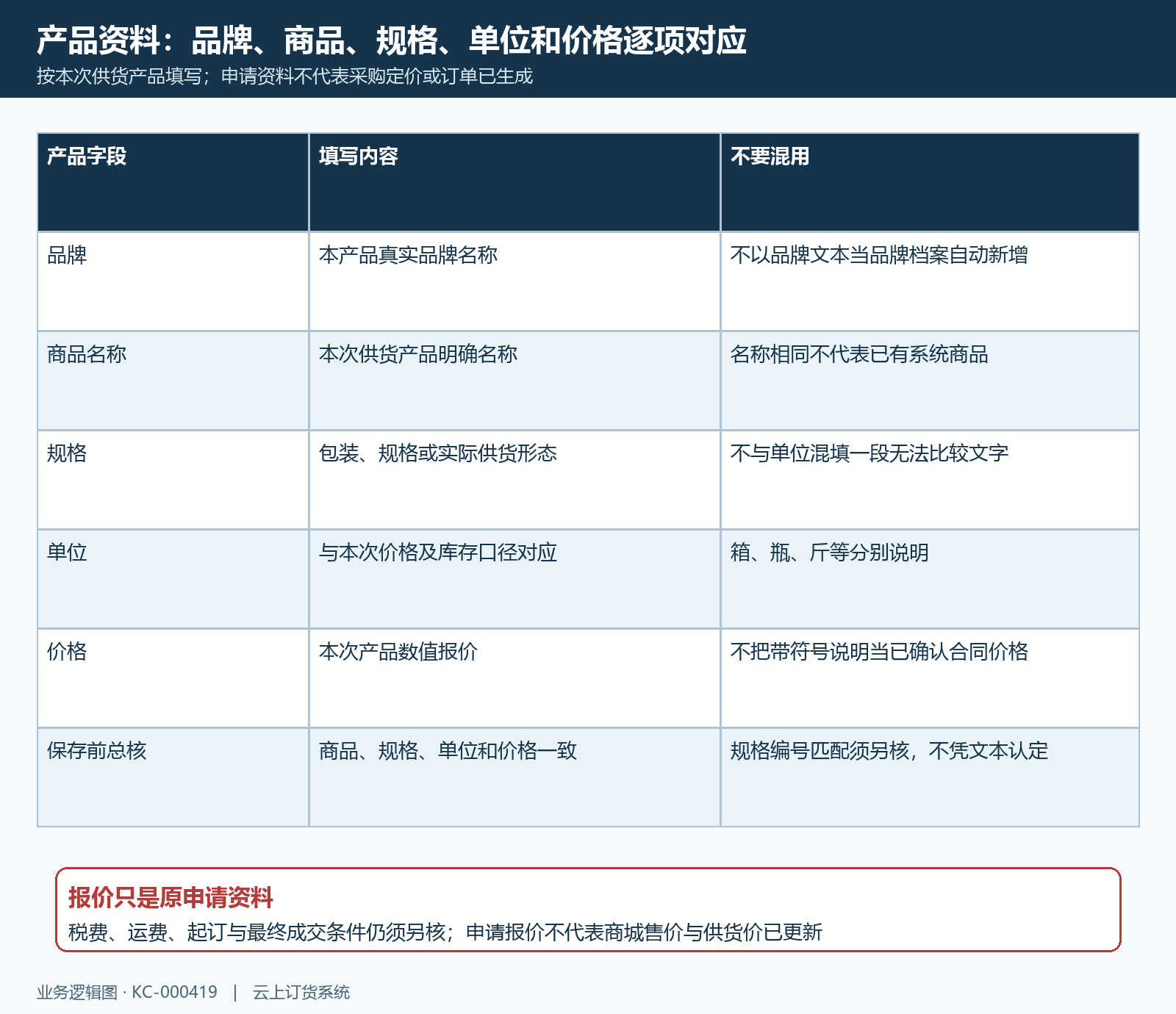Click the cell 名称相同不代表已有系统商品
Image resolution: width=1176 pixels, height=1014 pixels.
(930, 381)
